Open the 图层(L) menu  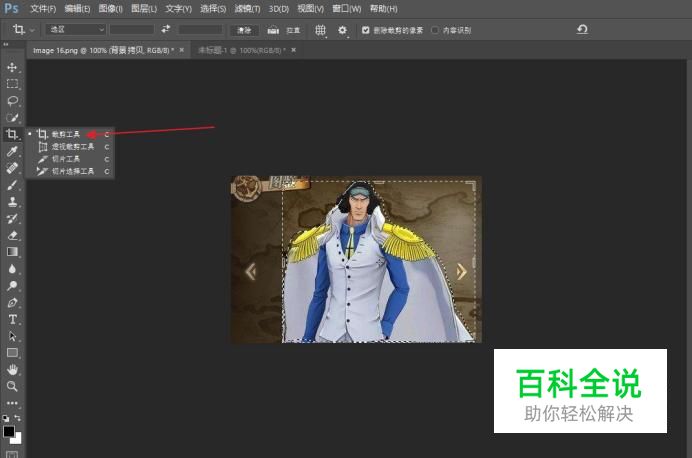pyautogui.click(x=144, y=8)
